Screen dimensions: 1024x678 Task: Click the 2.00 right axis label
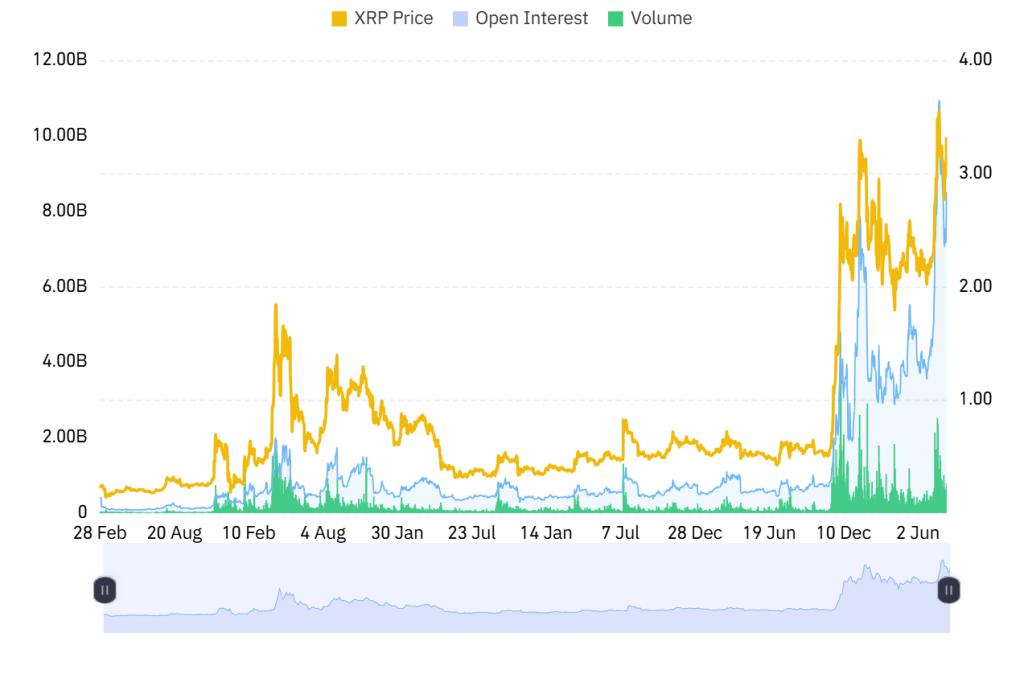coord(976,286)
